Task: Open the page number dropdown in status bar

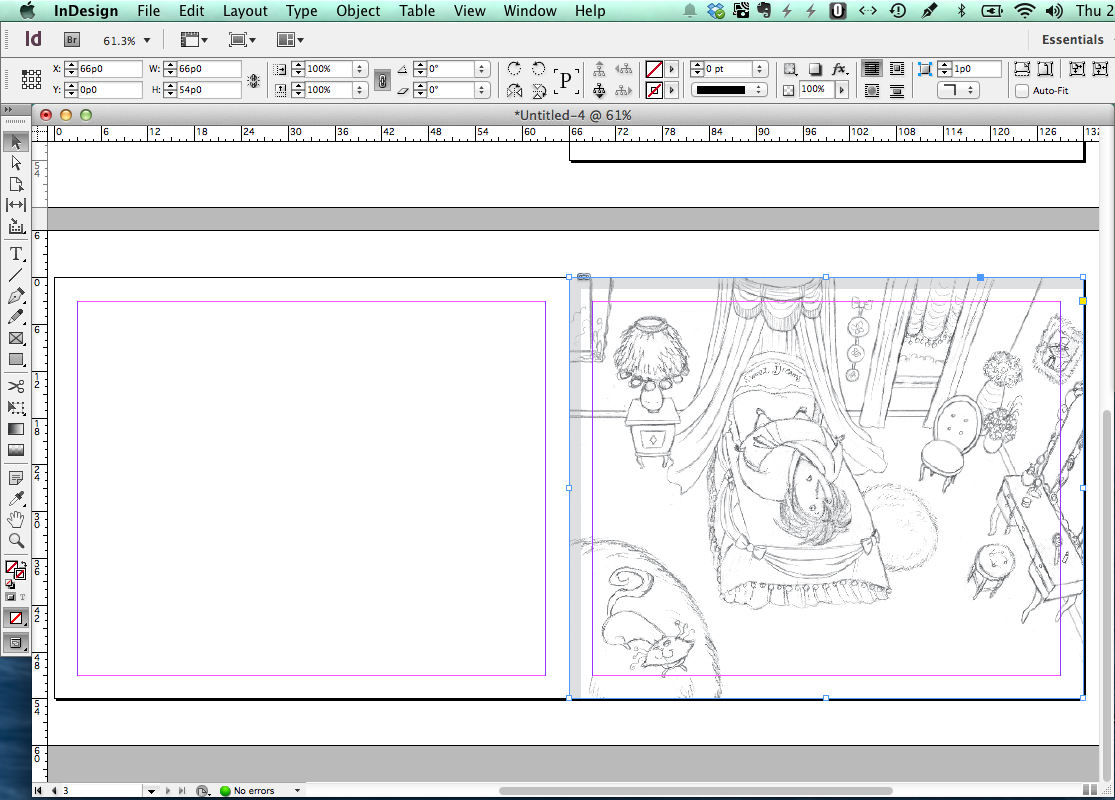Action: pos(151,791)
